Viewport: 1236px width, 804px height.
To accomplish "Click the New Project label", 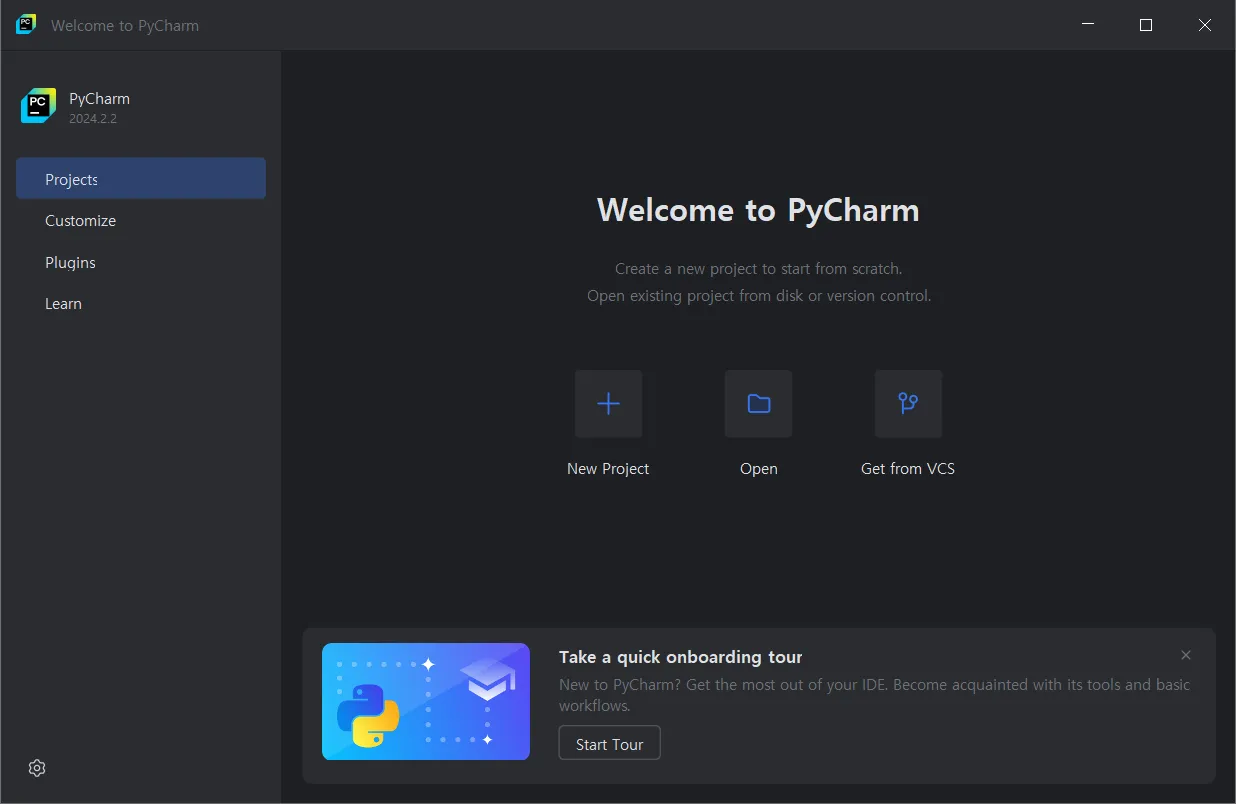I will click(x=608, y=469).
